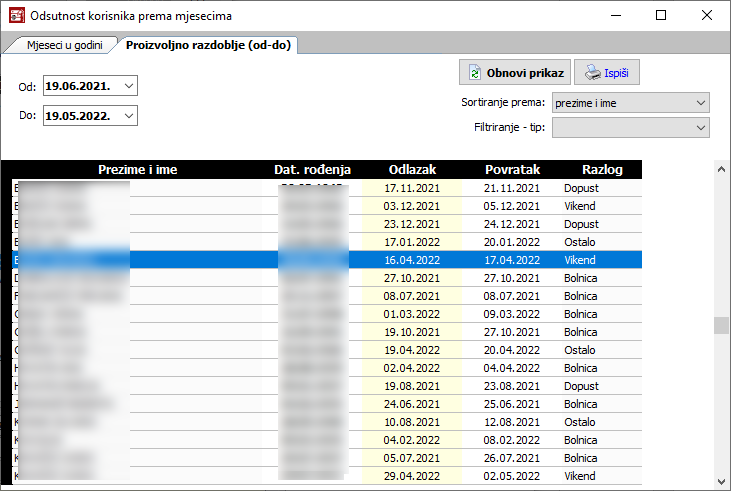Sort by Prezime i ime column header
This screenshot has height=491, width=731.
coord(137,170)
